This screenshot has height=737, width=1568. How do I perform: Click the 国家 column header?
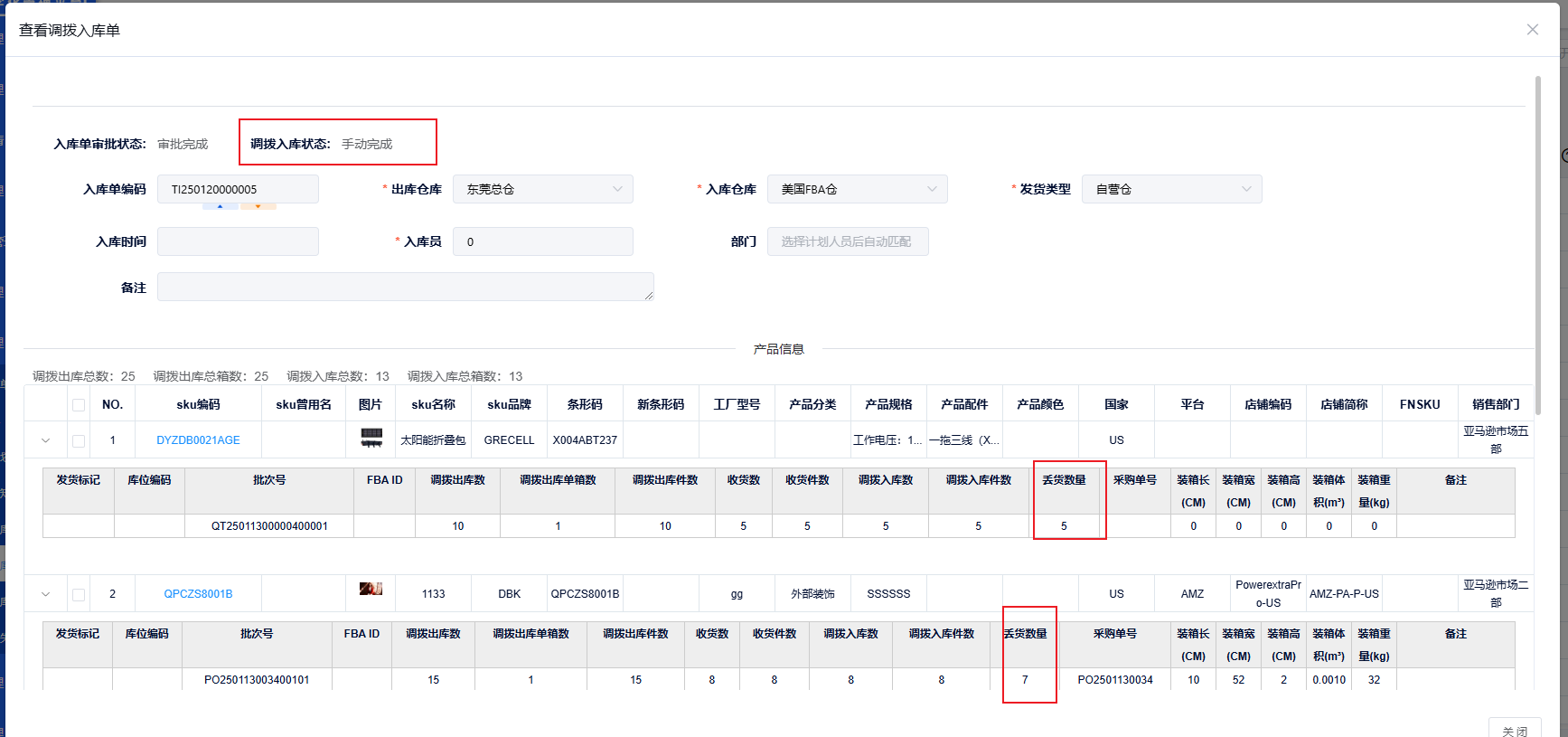(1116, 404)
